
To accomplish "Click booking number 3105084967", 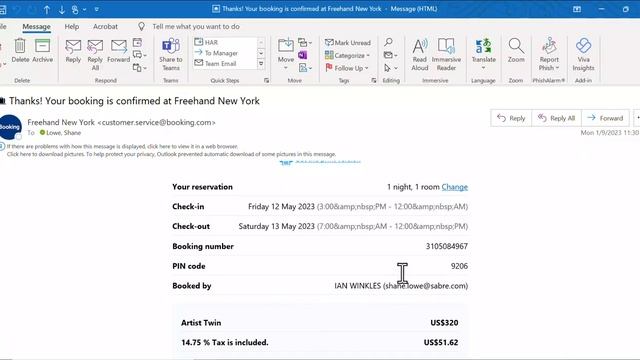I will (x=447, y=246).
